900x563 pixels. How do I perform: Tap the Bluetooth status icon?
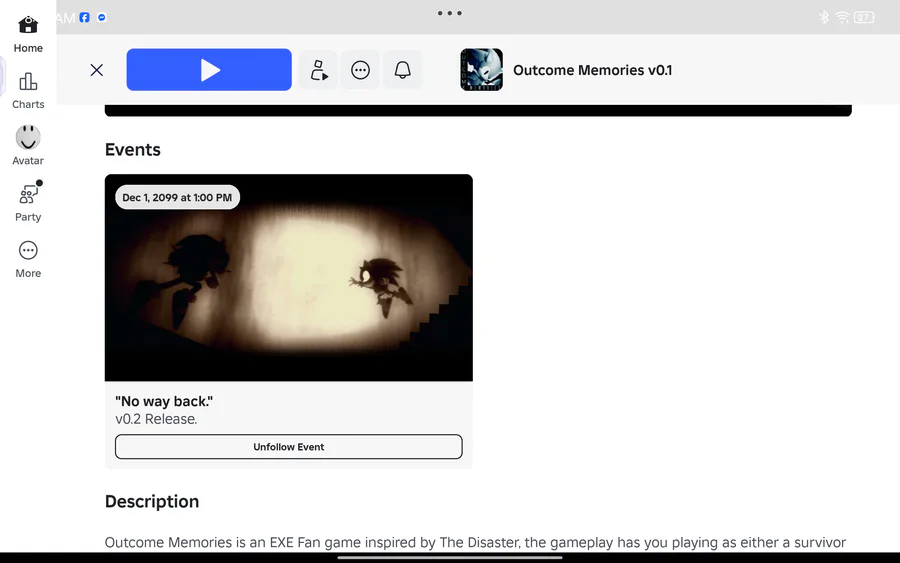[x=824, y=17]
